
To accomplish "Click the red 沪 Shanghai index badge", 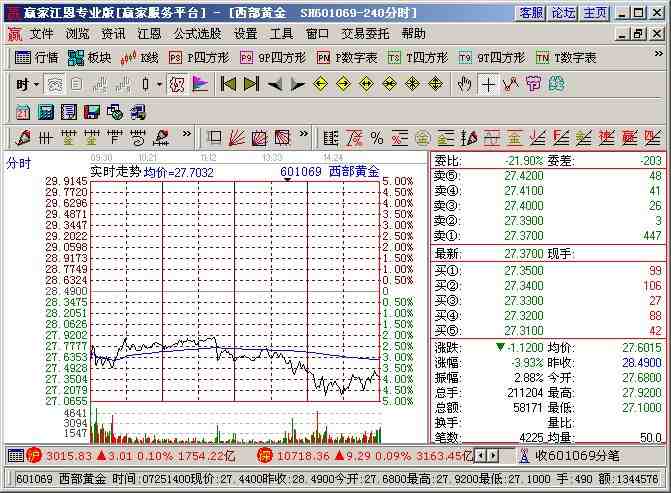I will point(34,455).
